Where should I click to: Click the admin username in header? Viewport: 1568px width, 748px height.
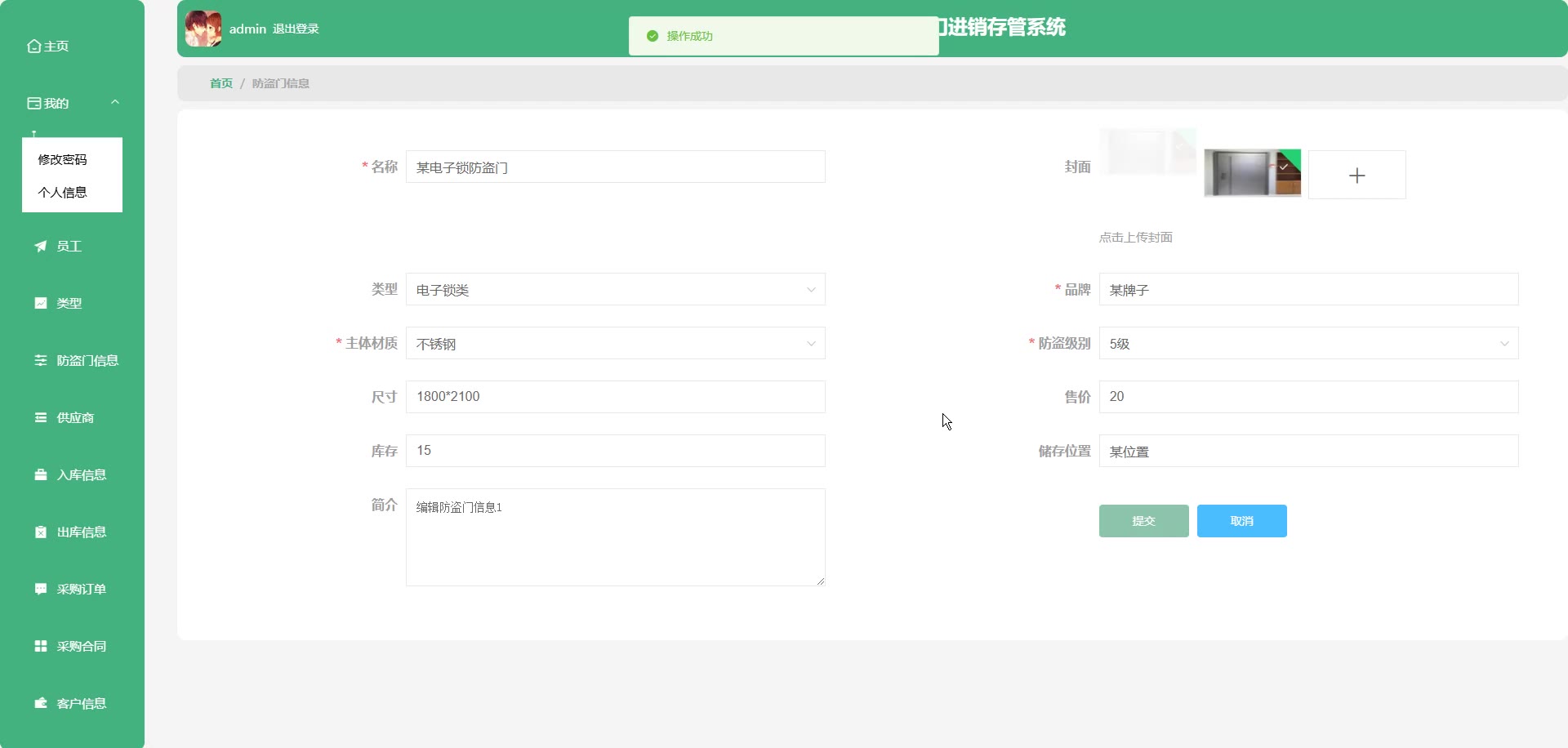247,29
